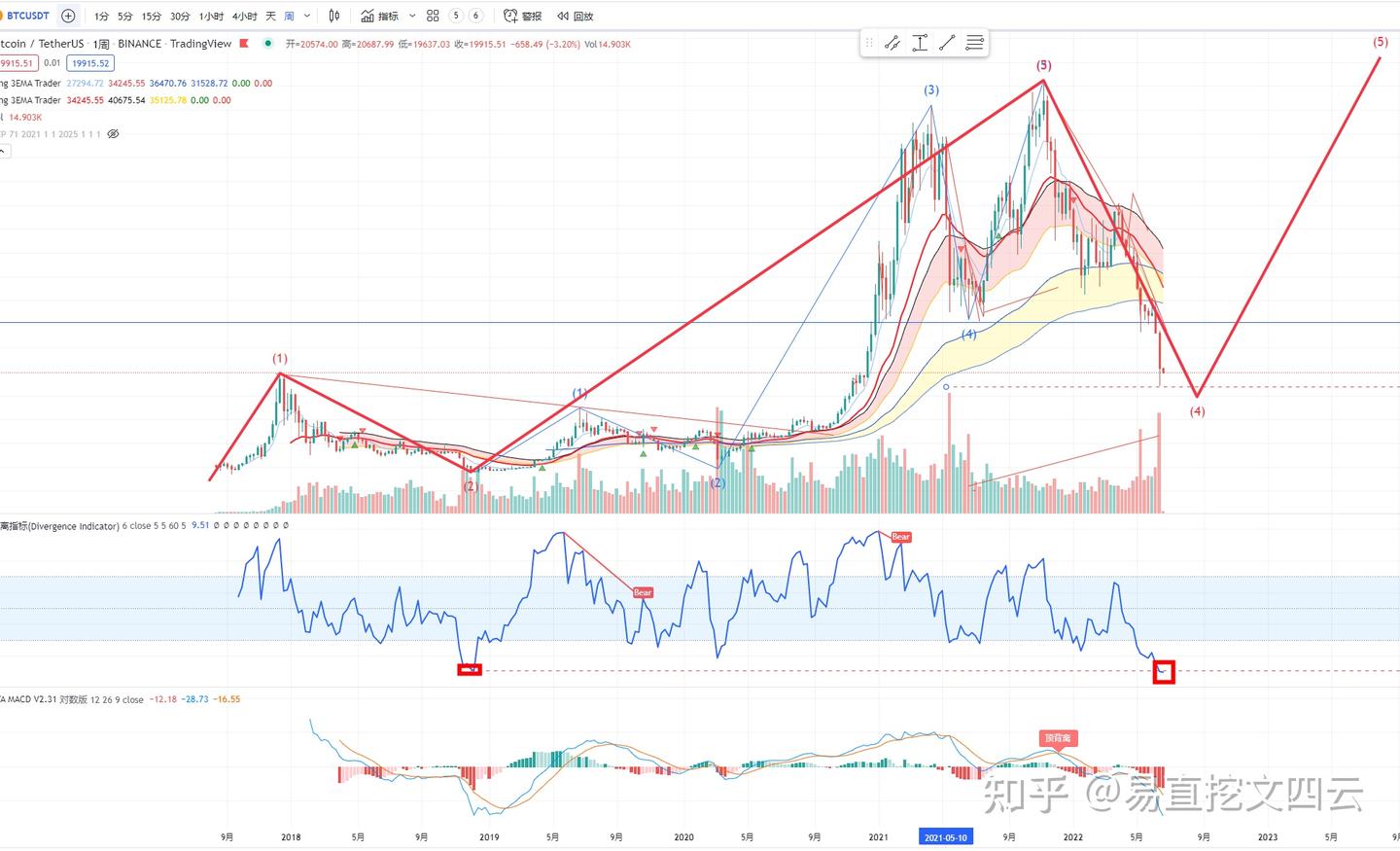The width and height of the screenshot is (1400, 851).
Task: Open the 指标 indicators menu
Action: pyautogui.click(x=379, y=16)
